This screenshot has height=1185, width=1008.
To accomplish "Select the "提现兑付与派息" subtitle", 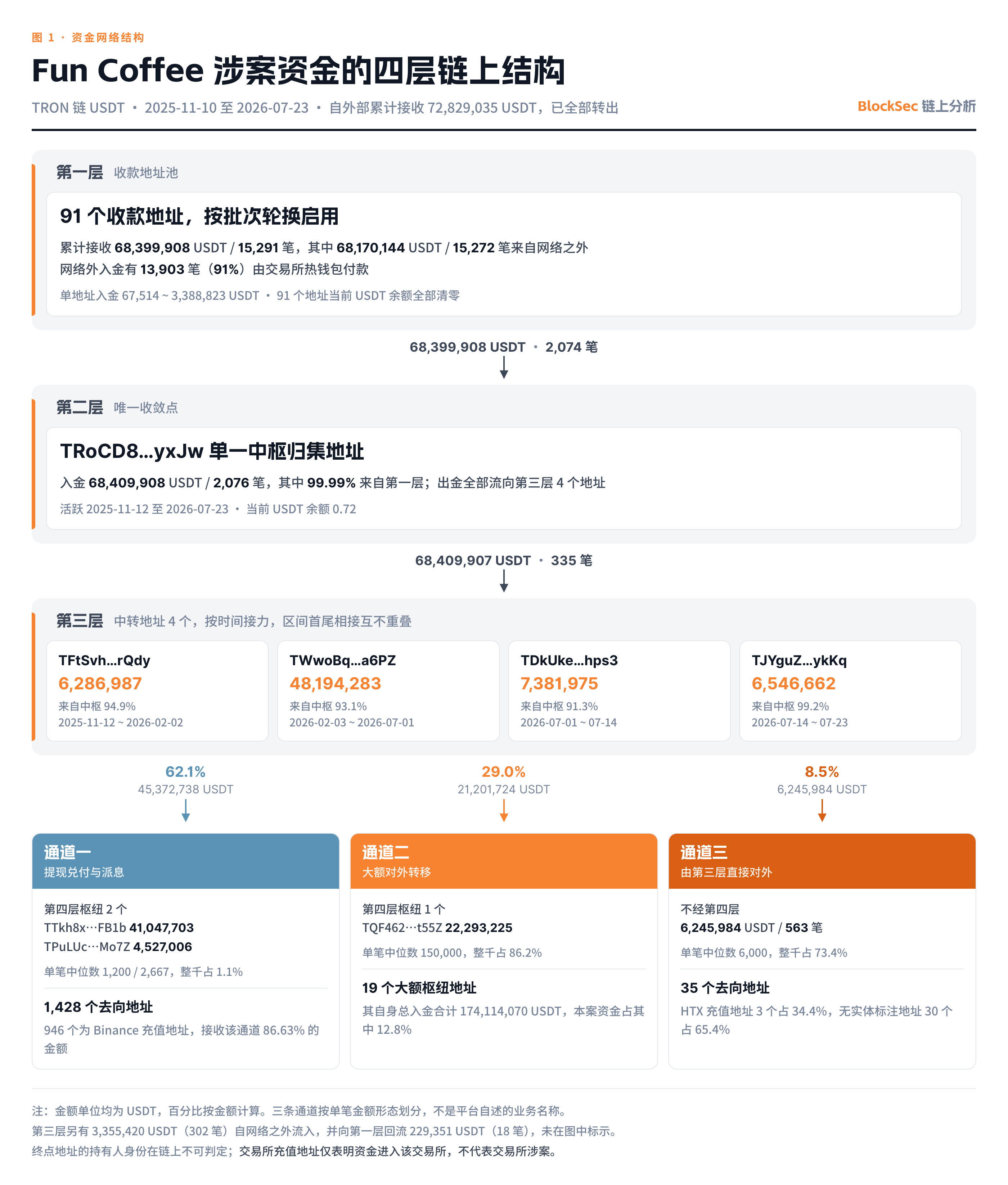I will 84,872.
